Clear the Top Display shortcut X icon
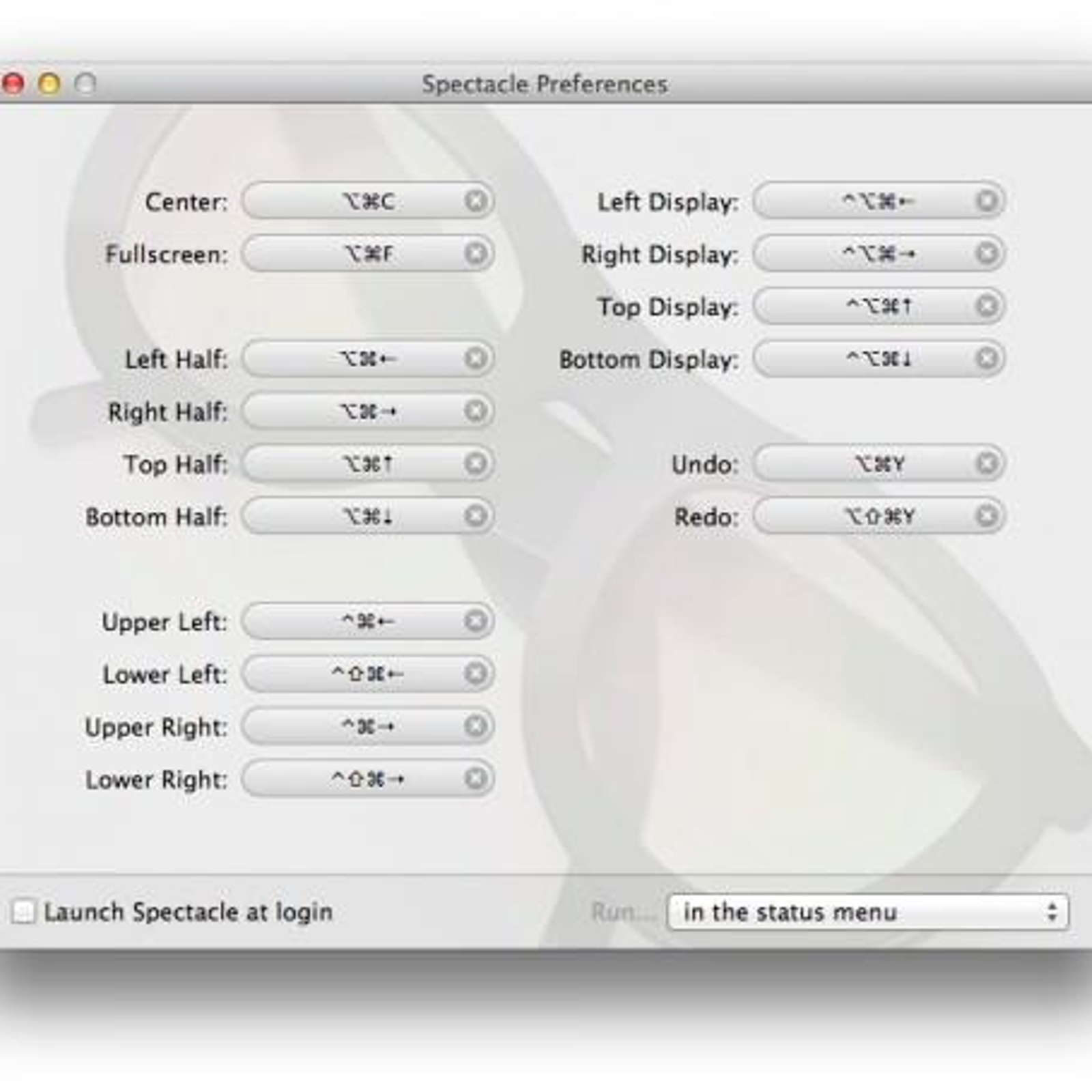The height and width of the screenshot is (1092, 1092). 987,306
